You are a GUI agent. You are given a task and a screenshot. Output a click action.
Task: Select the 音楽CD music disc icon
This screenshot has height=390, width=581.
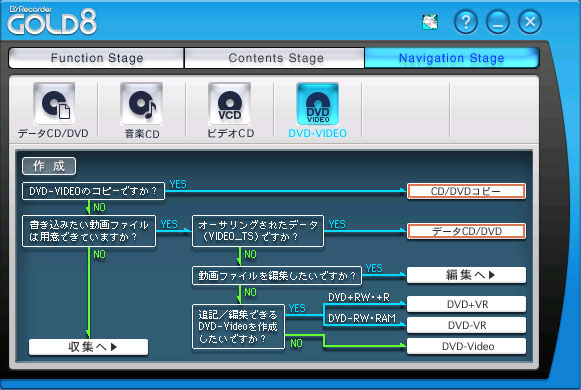pos(142,104)
